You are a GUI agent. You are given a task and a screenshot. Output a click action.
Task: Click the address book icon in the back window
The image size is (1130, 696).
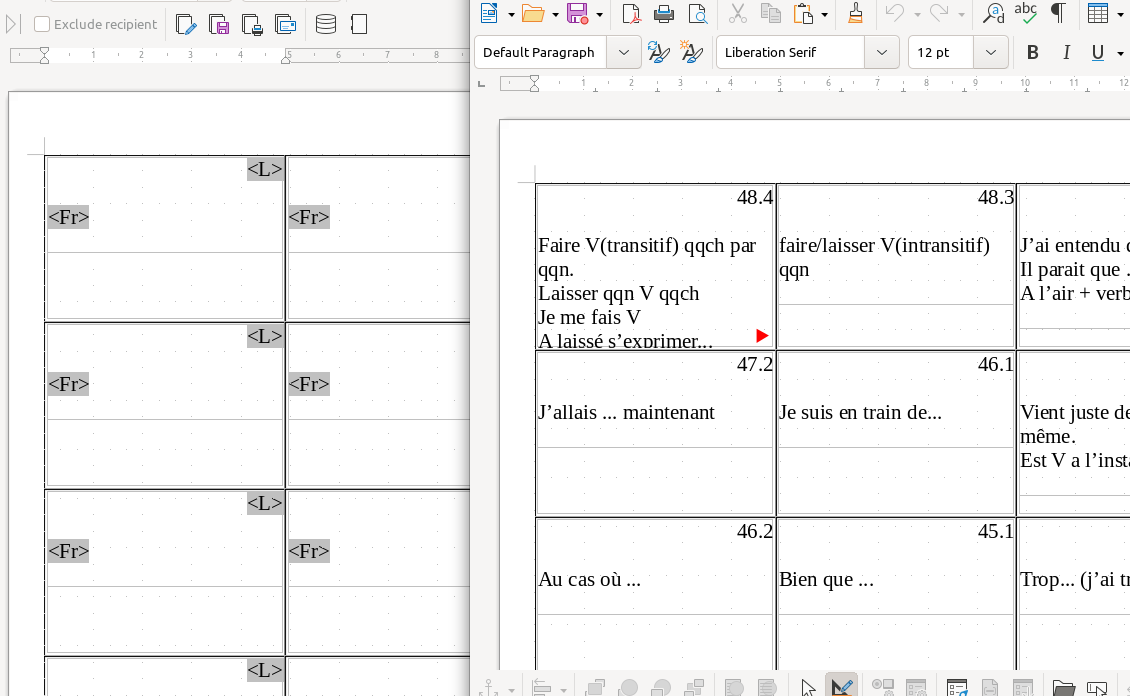tap(359, 24)
